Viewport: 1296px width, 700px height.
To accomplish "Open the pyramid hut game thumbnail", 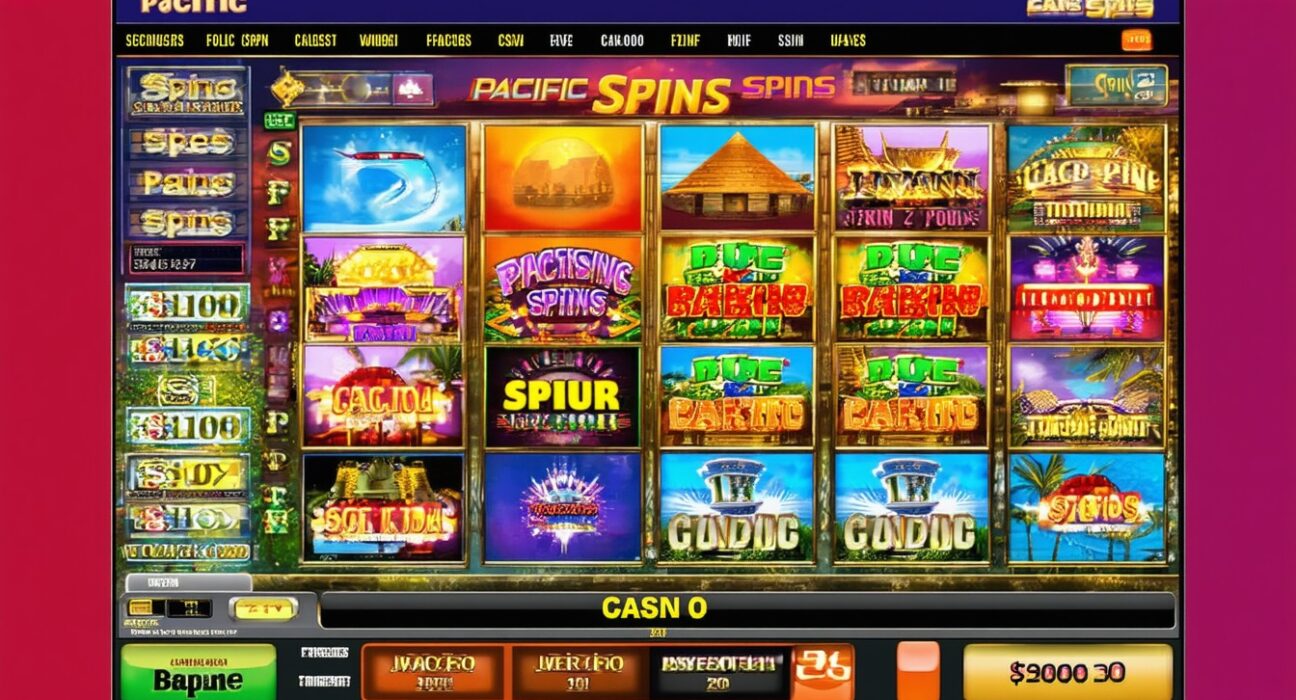I will [737, 178].
